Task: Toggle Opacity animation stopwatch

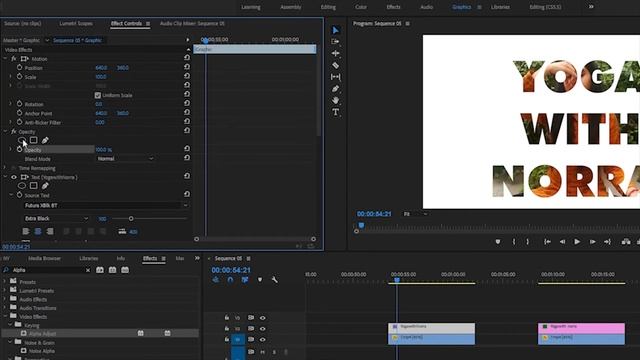Action: (19, 150)
